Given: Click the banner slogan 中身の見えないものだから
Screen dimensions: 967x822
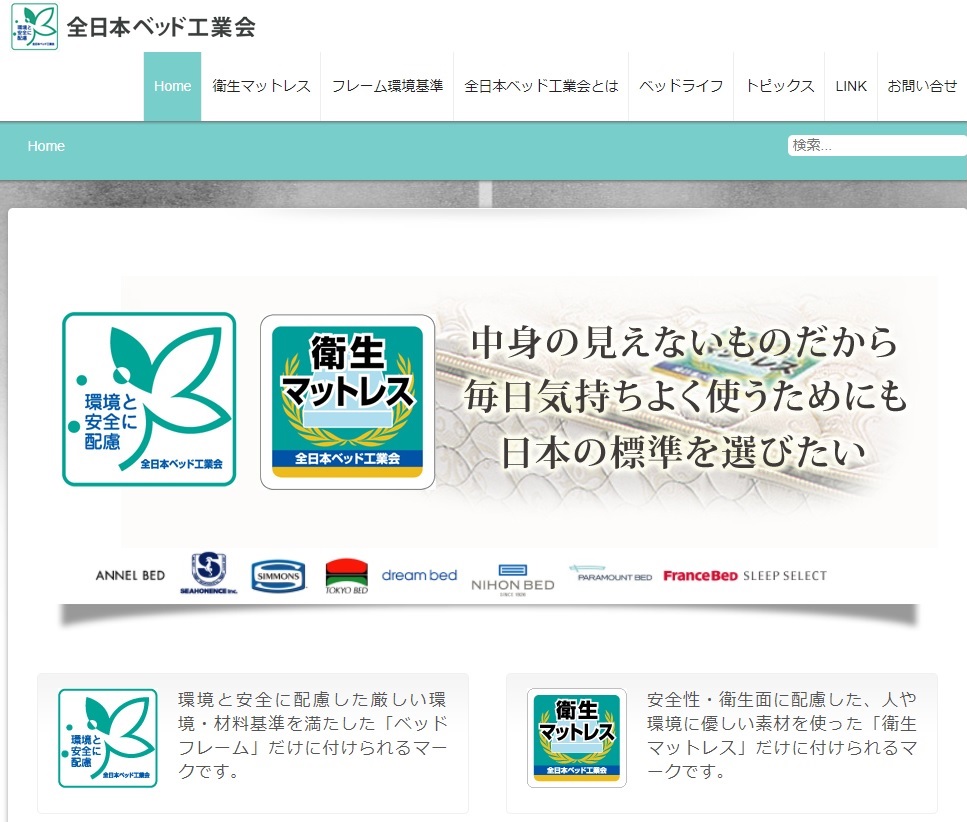Looking at the screenshot, I should tap(685, 342).
